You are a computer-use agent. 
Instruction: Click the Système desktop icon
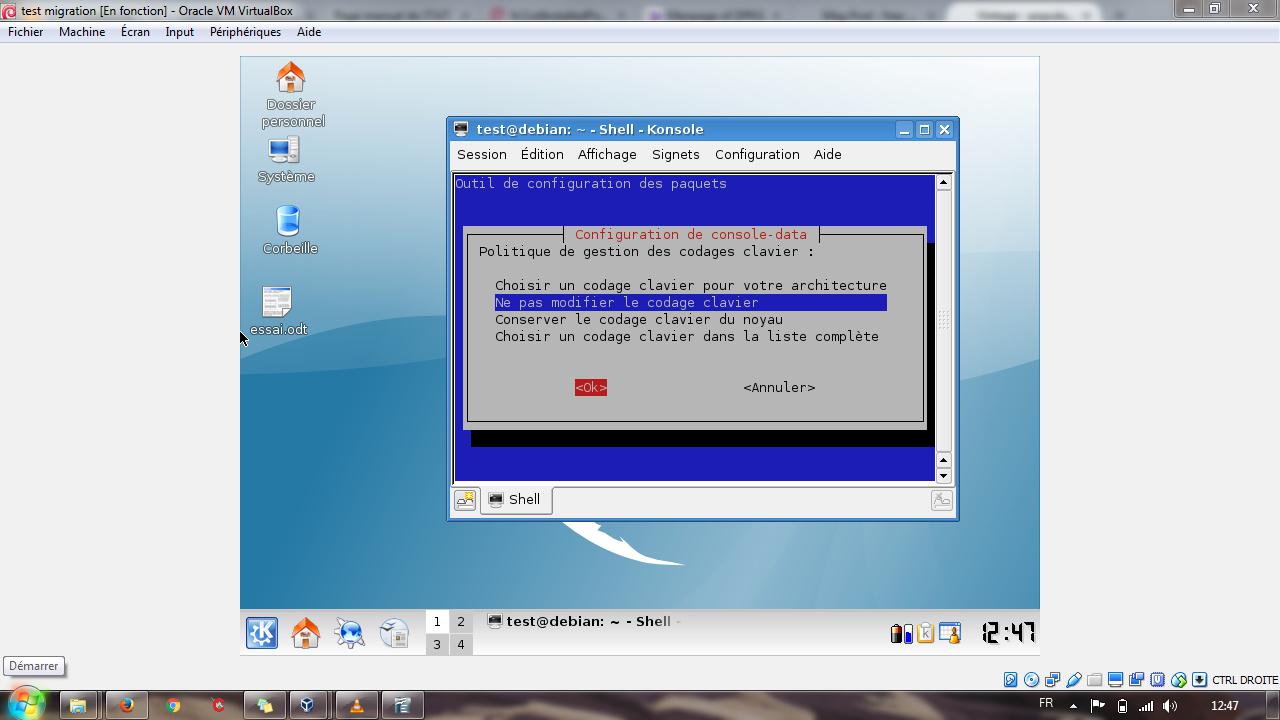(x=284, y=150)
